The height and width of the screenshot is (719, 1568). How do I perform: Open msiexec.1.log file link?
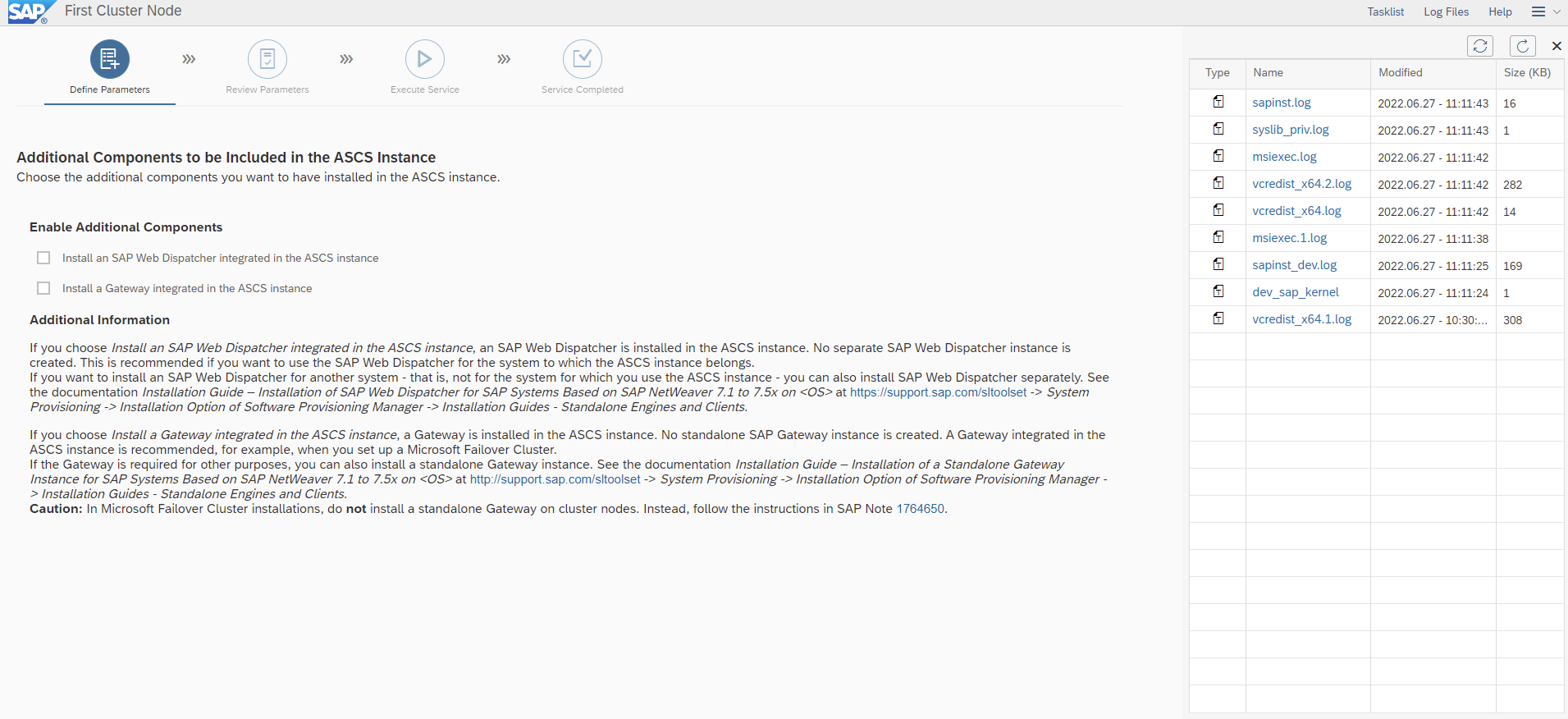[1289, 238]
